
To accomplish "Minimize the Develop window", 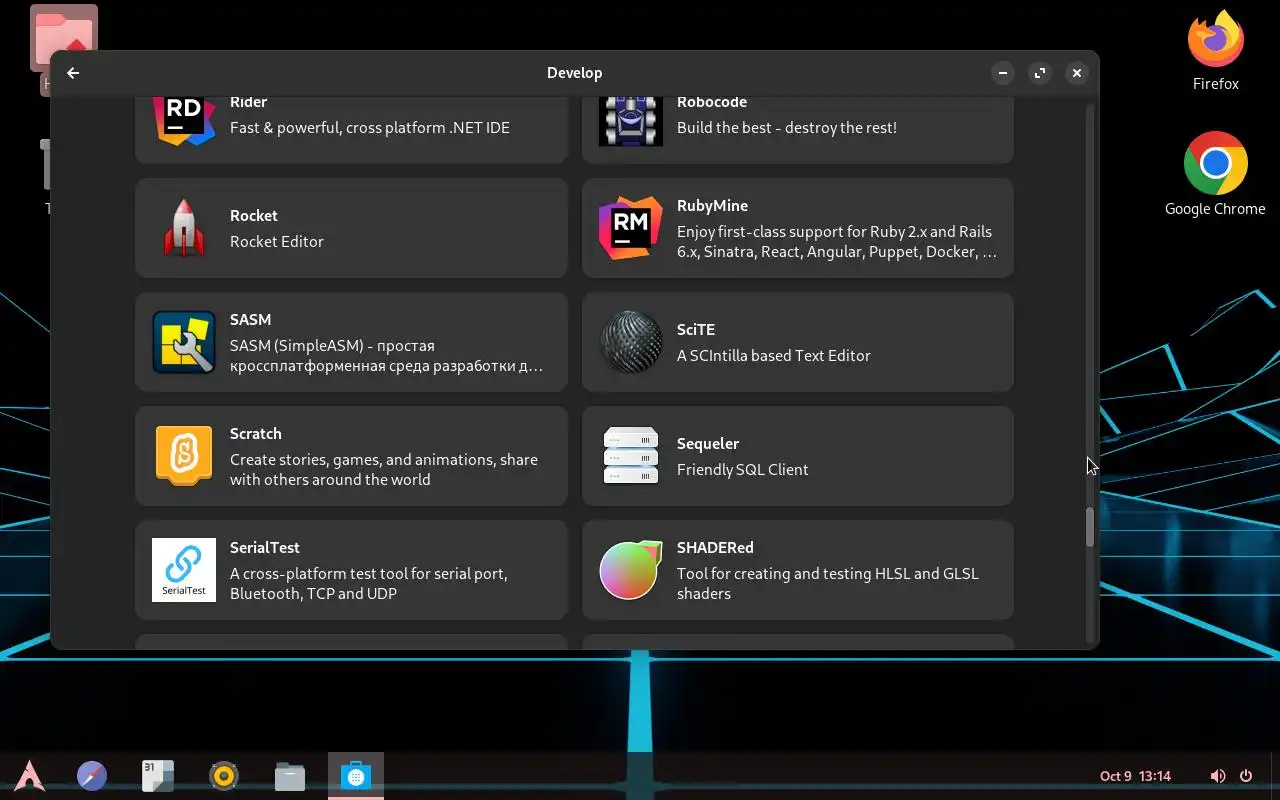I will point(1003,73).
